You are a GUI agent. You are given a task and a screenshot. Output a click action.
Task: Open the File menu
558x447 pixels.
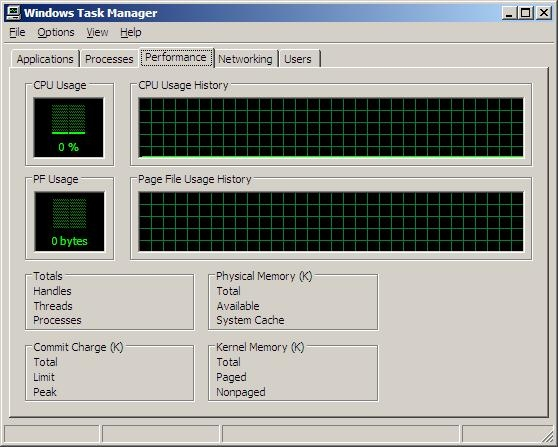[x=17, y=32]
